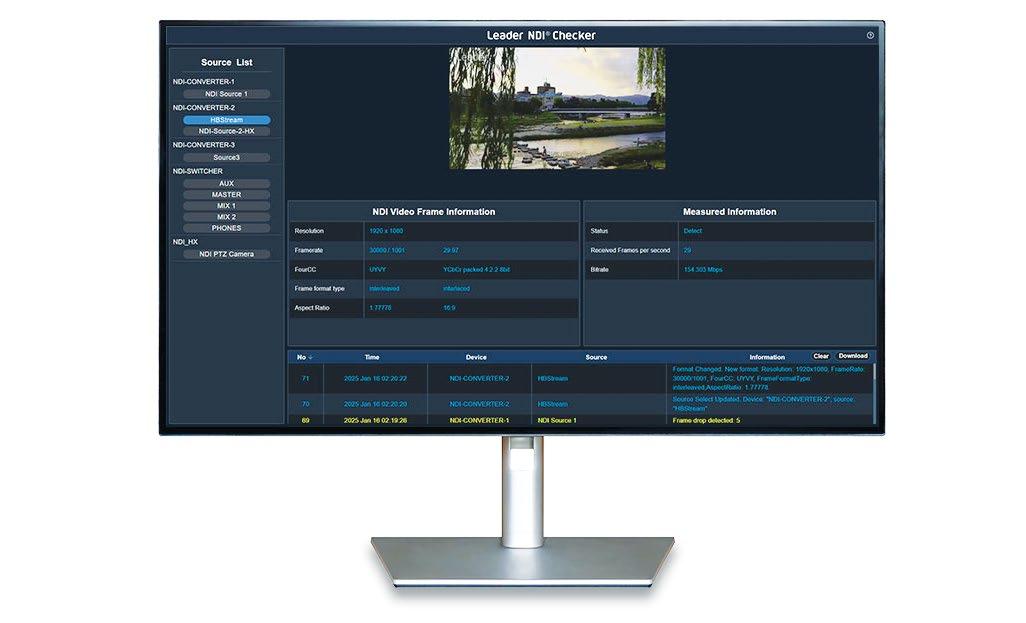
Task: Select the MIX 1 source
Action: 226,205
